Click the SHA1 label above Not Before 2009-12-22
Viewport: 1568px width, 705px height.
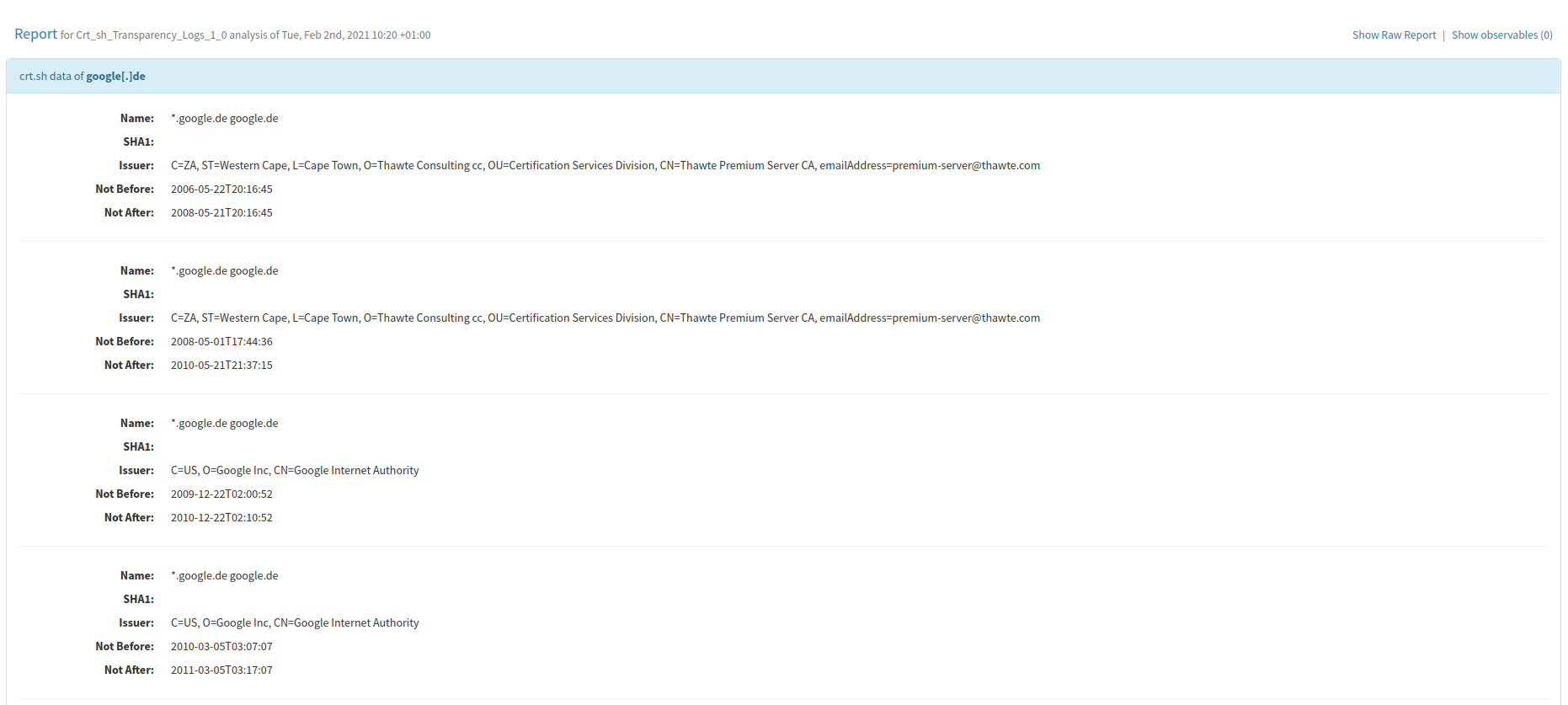[138, 447]
